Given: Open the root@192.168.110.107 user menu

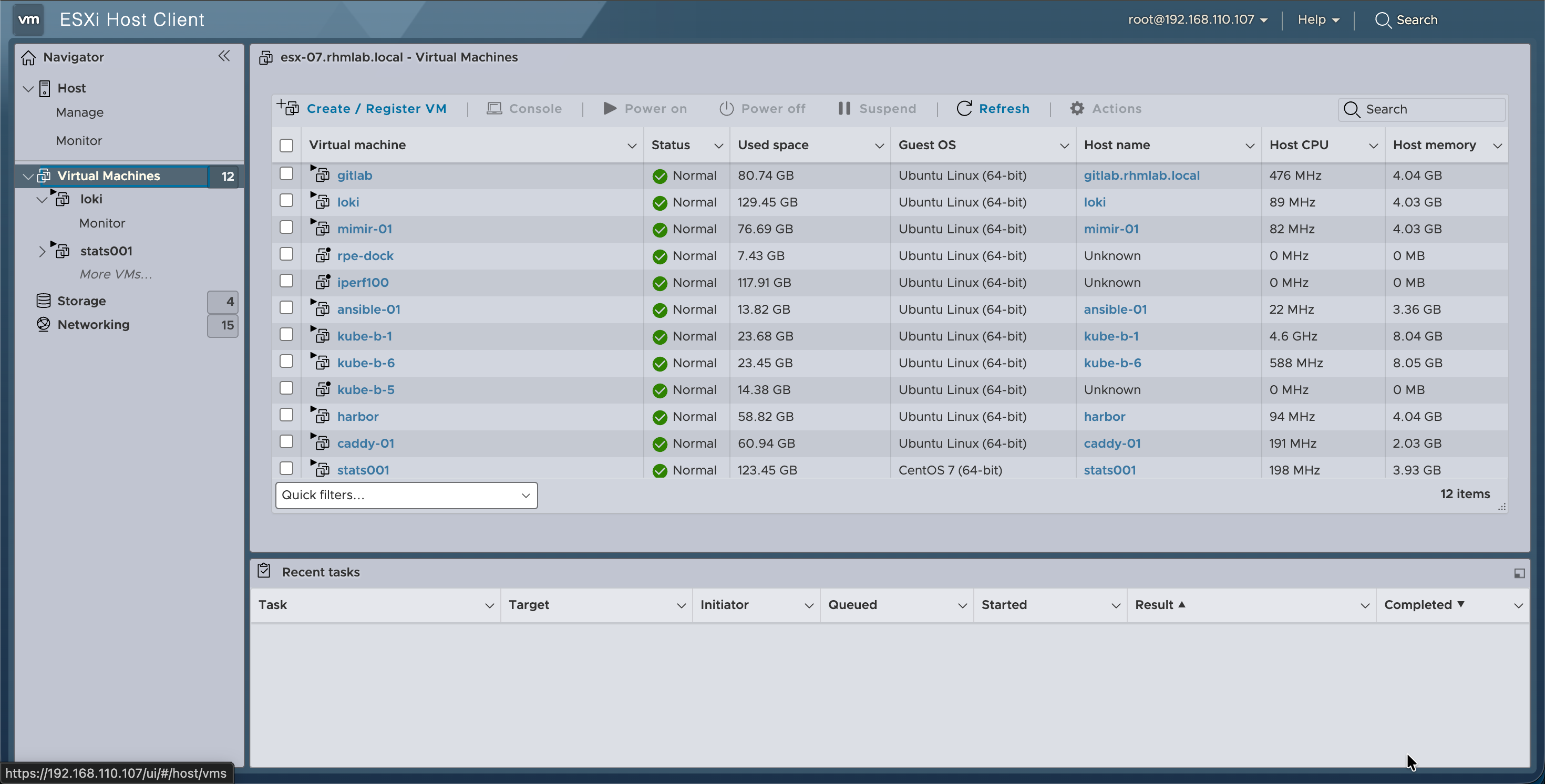Looking at the screenshot, I should click(1198, 19).
